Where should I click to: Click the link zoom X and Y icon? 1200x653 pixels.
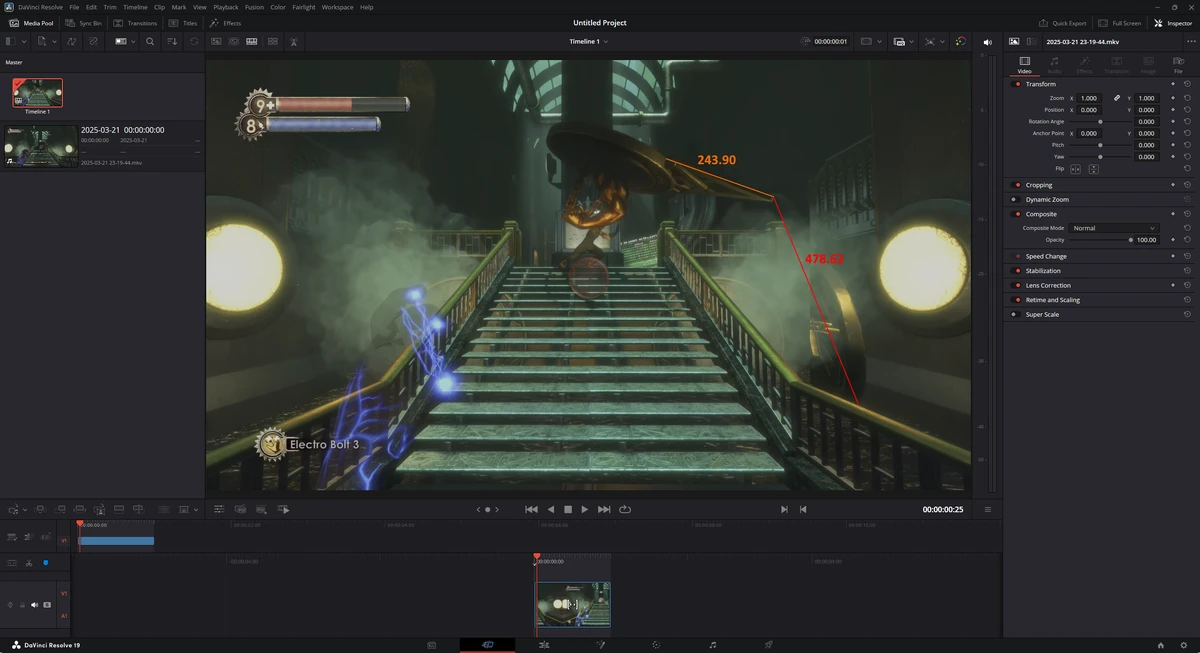[x=1117, y=98]
